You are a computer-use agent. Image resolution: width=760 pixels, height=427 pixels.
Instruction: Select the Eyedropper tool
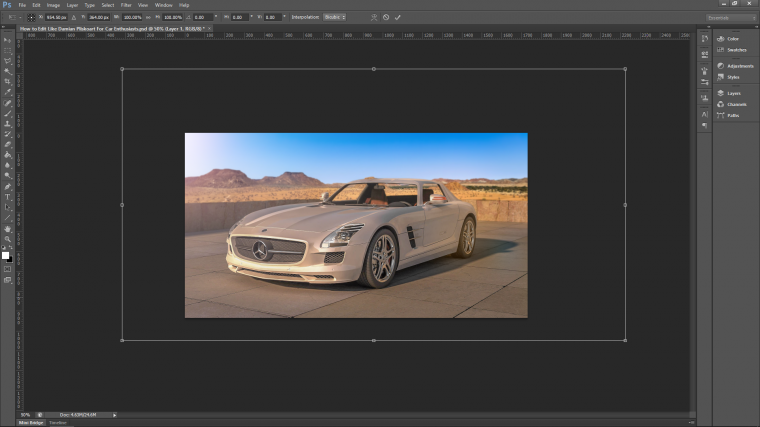(7, 92)
